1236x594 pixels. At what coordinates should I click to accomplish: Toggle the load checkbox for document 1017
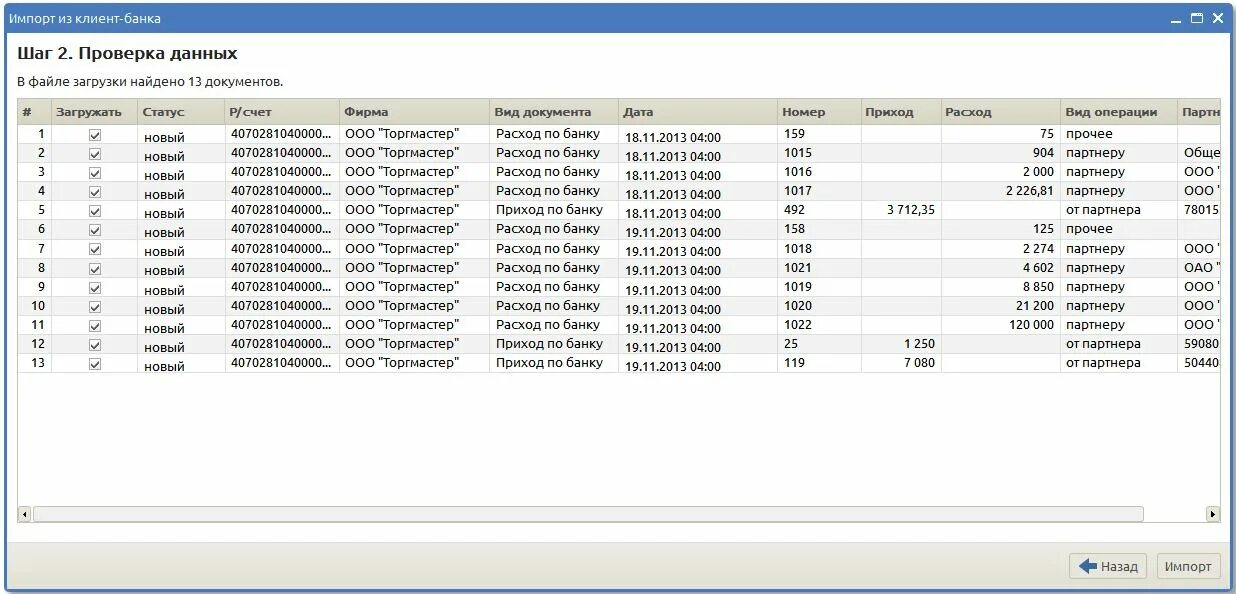pos(95,192)
